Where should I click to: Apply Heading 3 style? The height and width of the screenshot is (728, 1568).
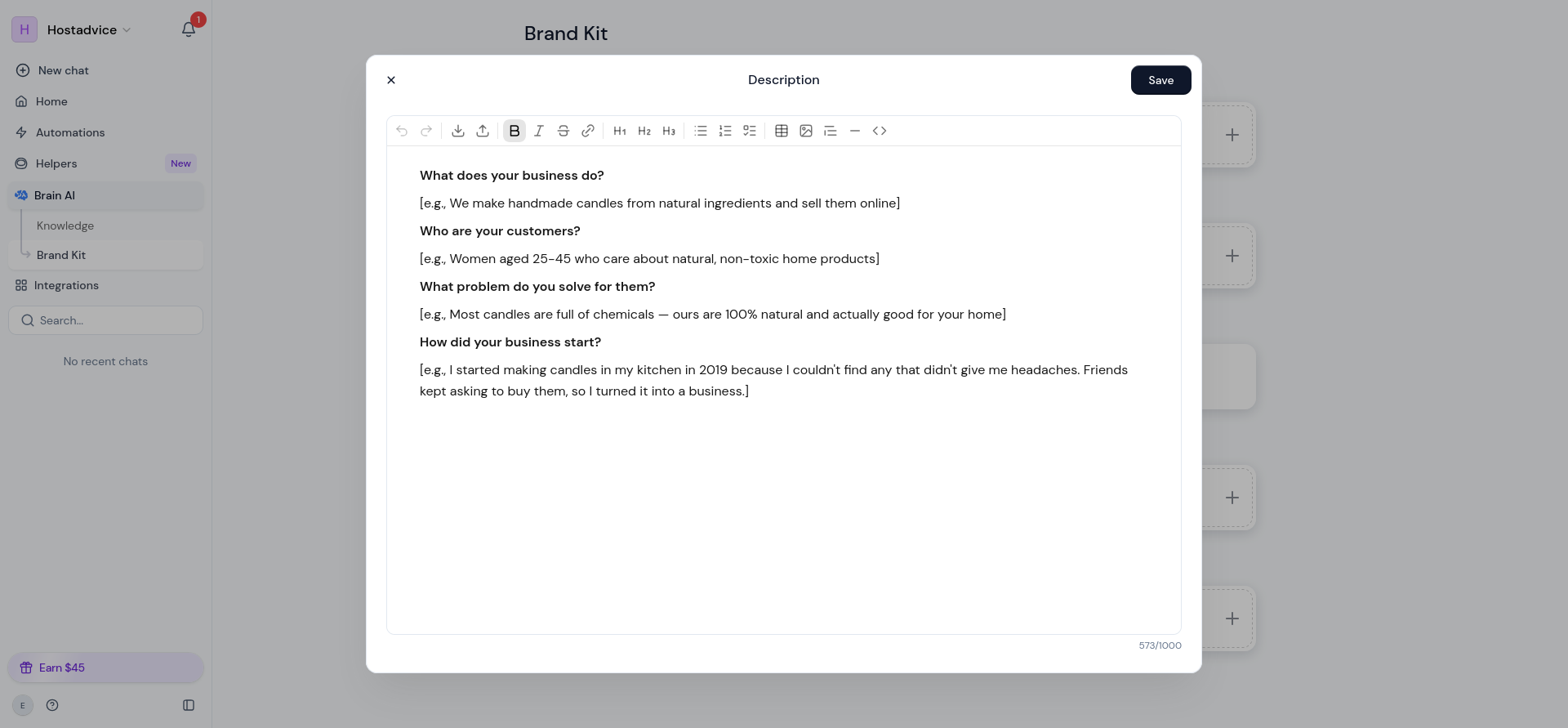tap(669, 131)
